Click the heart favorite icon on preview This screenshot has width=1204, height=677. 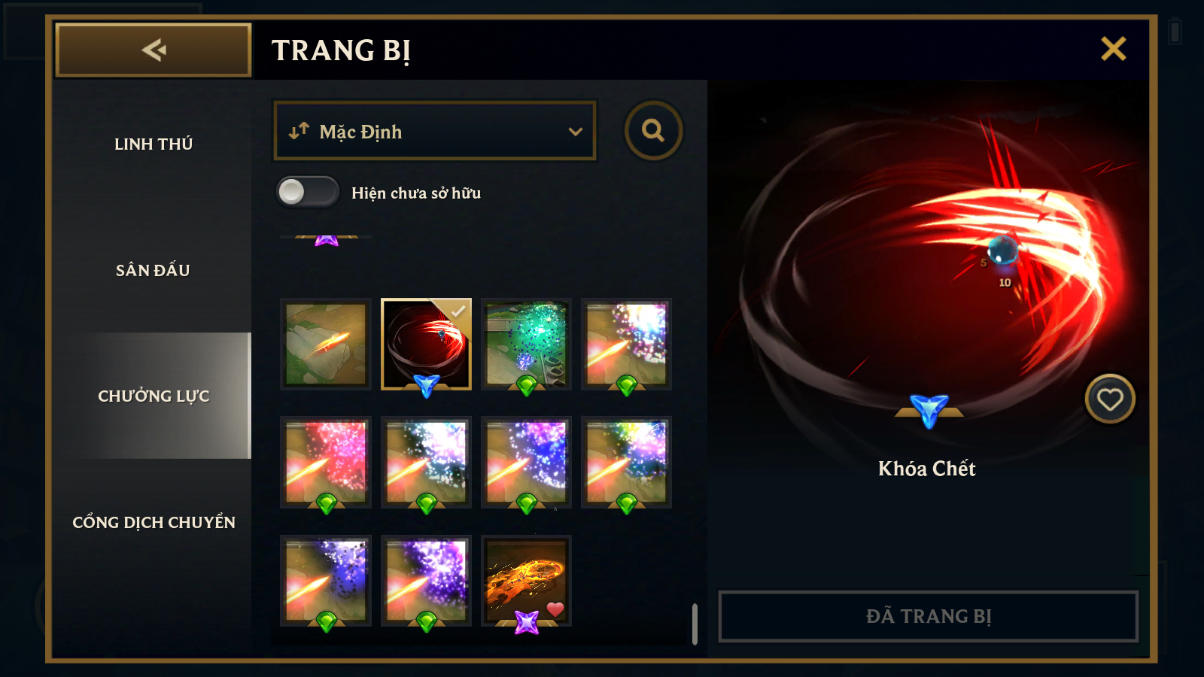point(1110,399)
